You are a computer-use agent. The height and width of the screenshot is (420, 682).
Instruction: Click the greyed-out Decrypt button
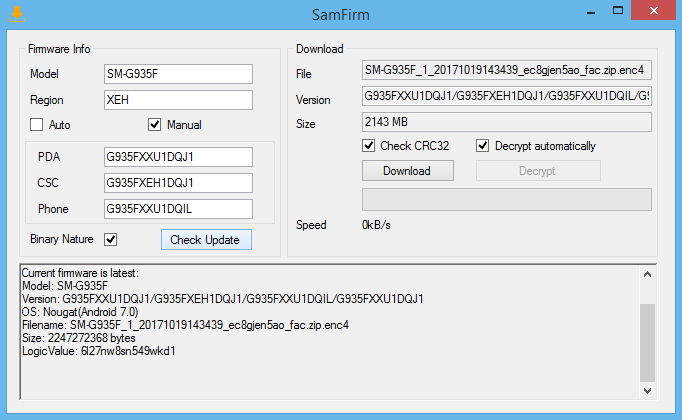(x=538, y=170)
